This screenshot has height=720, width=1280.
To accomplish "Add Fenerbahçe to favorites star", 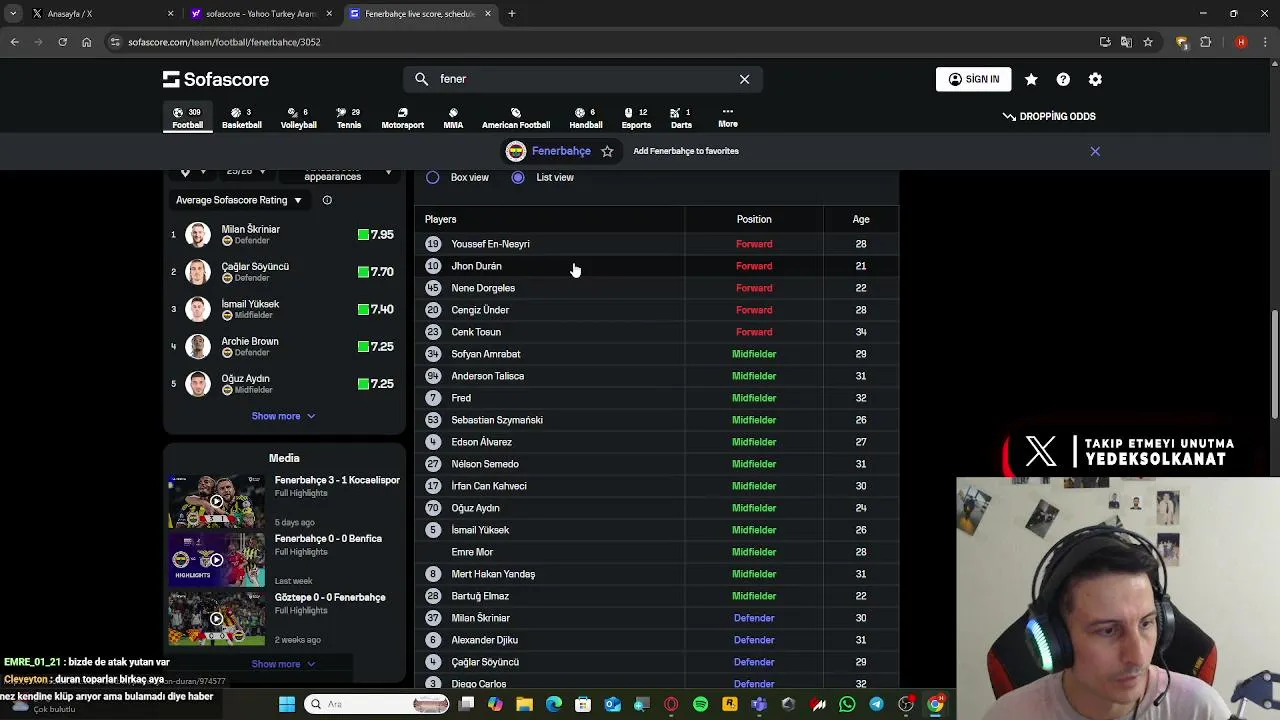I will [607, 151].
